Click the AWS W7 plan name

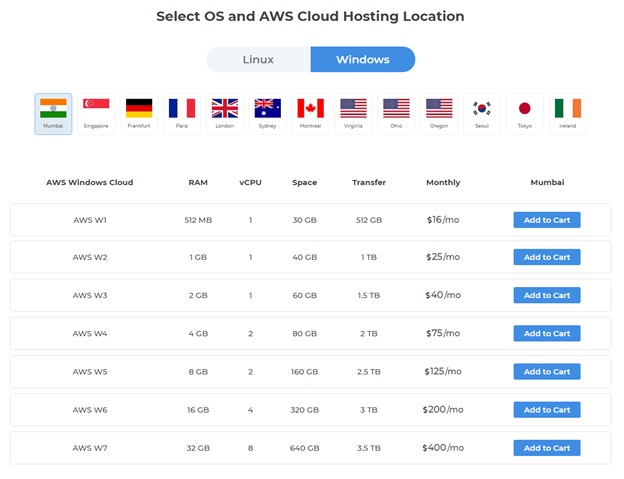pyautogui.click(x=90, y=448)
